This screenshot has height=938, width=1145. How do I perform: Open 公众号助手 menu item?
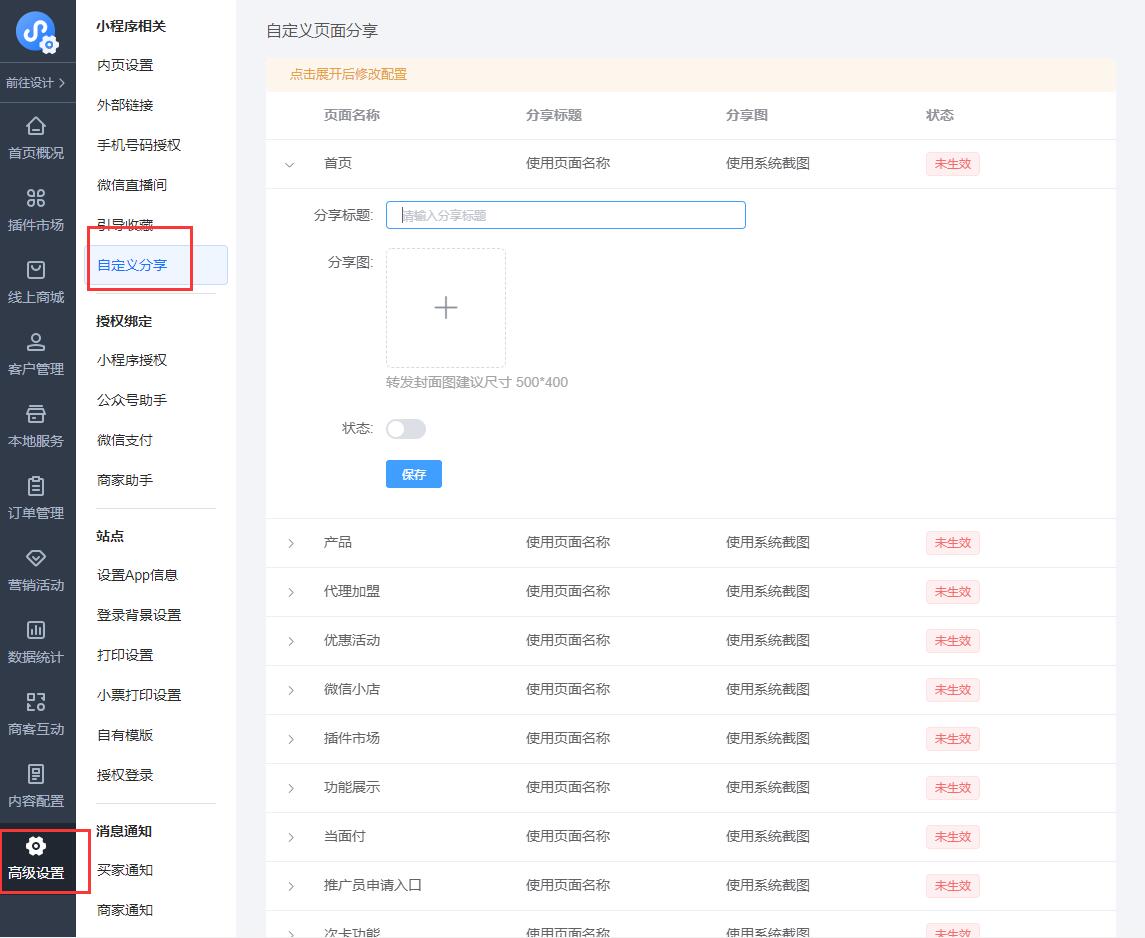click(132, 400)
